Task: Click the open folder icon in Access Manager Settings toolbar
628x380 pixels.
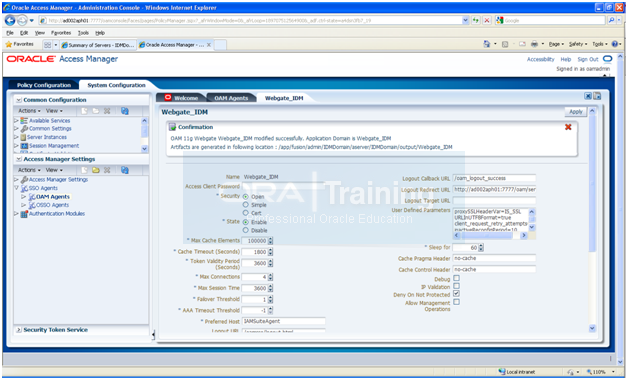Action: pyautogui.click(x=96, y=170)
